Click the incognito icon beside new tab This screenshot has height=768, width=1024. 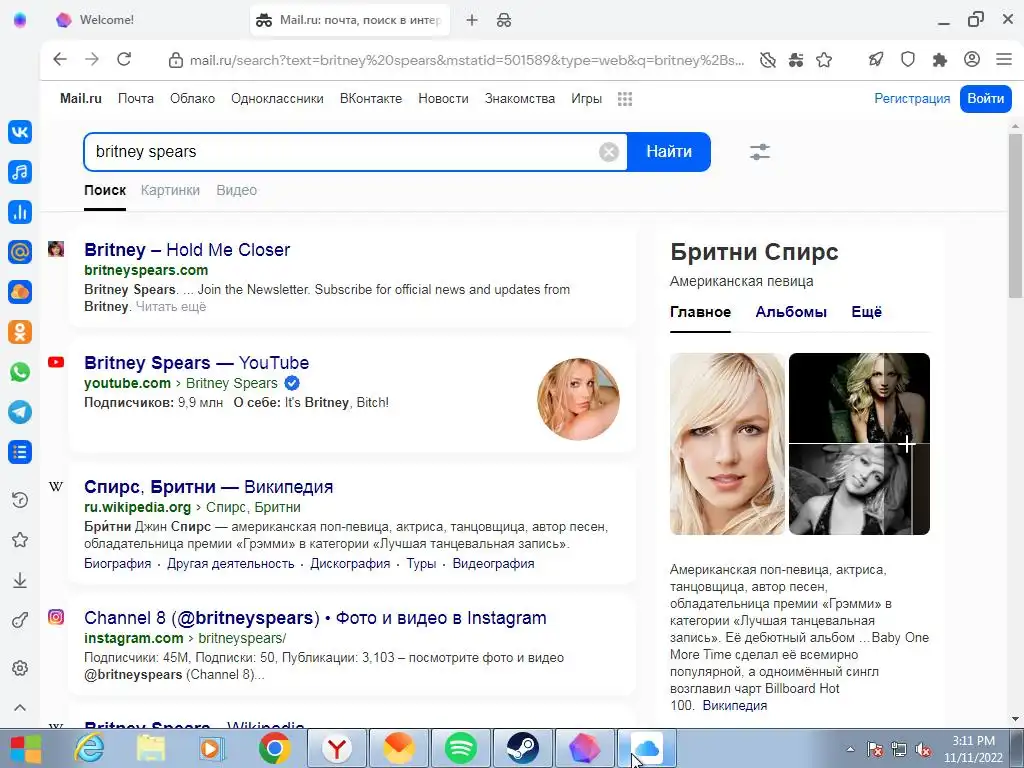coord(504,20)
